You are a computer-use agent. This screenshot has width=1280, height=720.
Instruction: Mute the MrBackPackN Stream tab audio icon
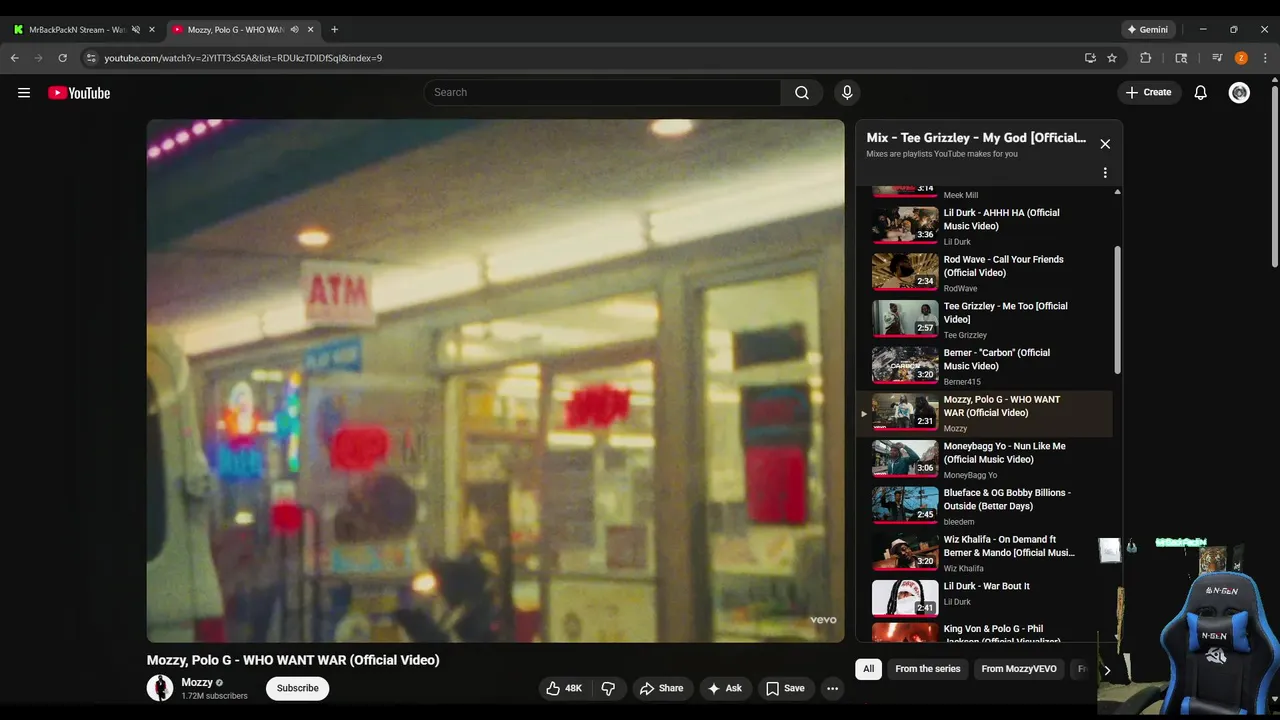[x=136, y=30]
